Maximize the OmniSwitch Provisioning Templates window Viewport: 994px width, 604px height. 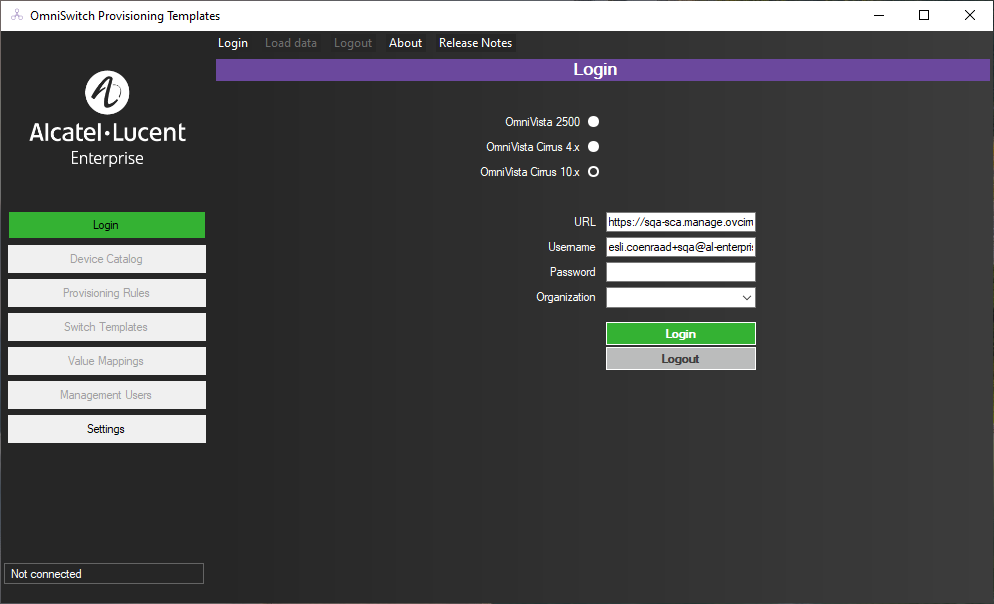(924, 15)
